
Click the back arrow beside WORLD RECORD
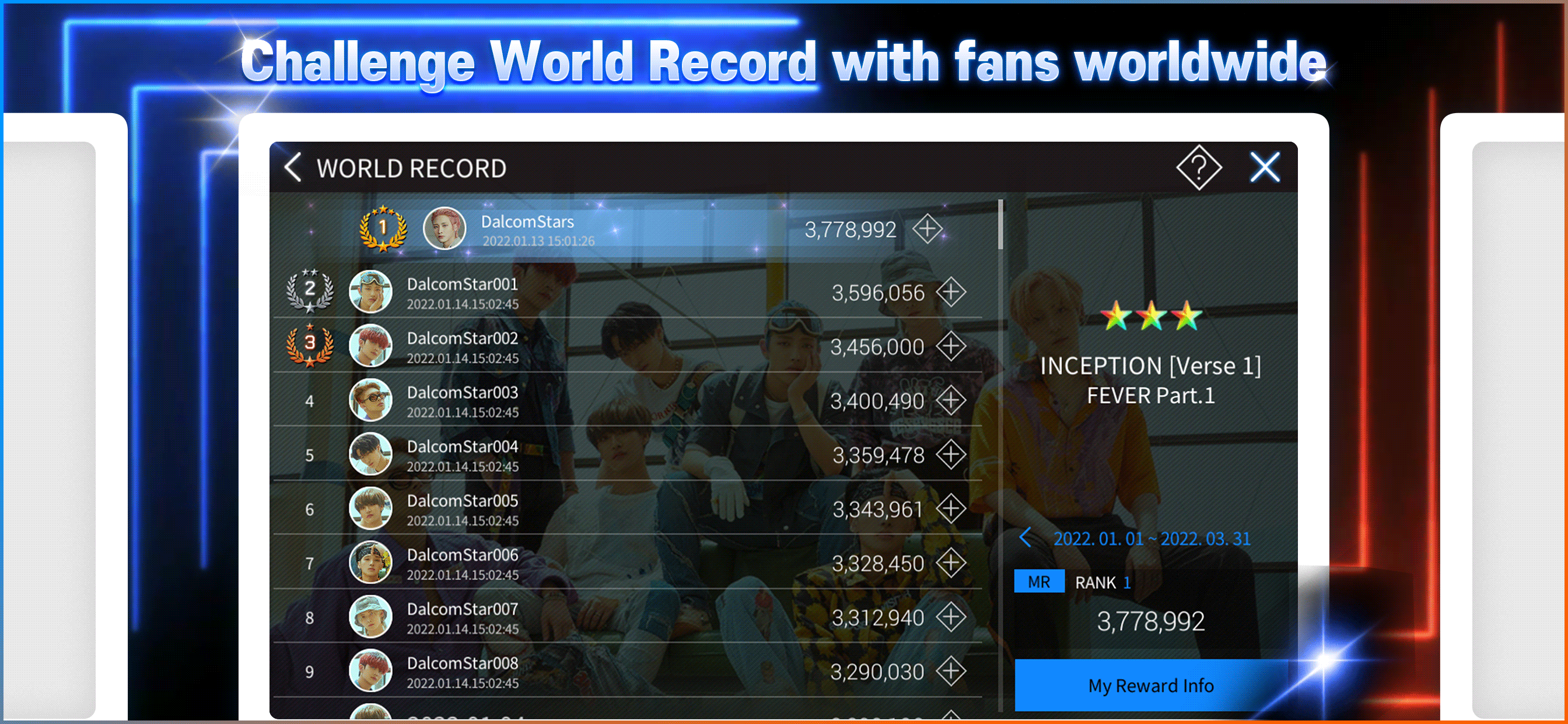(293, 167)
